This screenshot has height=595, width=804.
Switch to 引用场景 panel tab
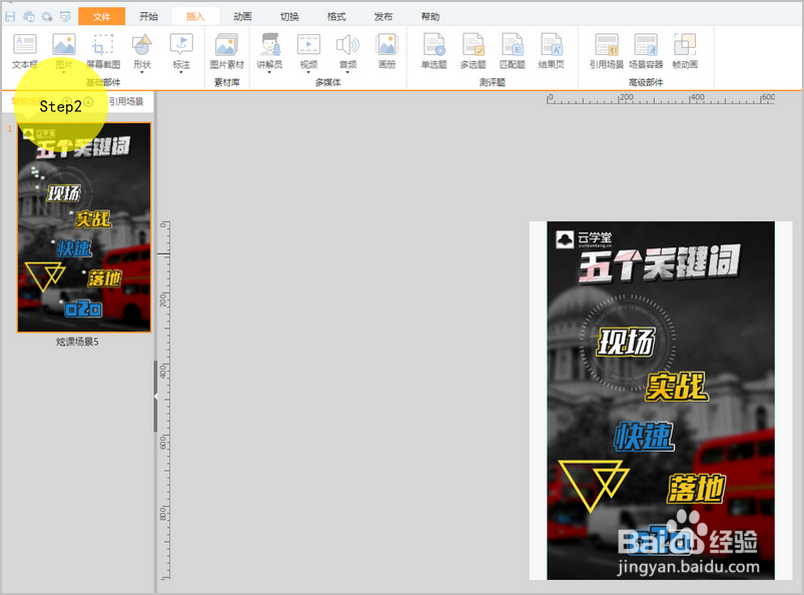[126, 102]
